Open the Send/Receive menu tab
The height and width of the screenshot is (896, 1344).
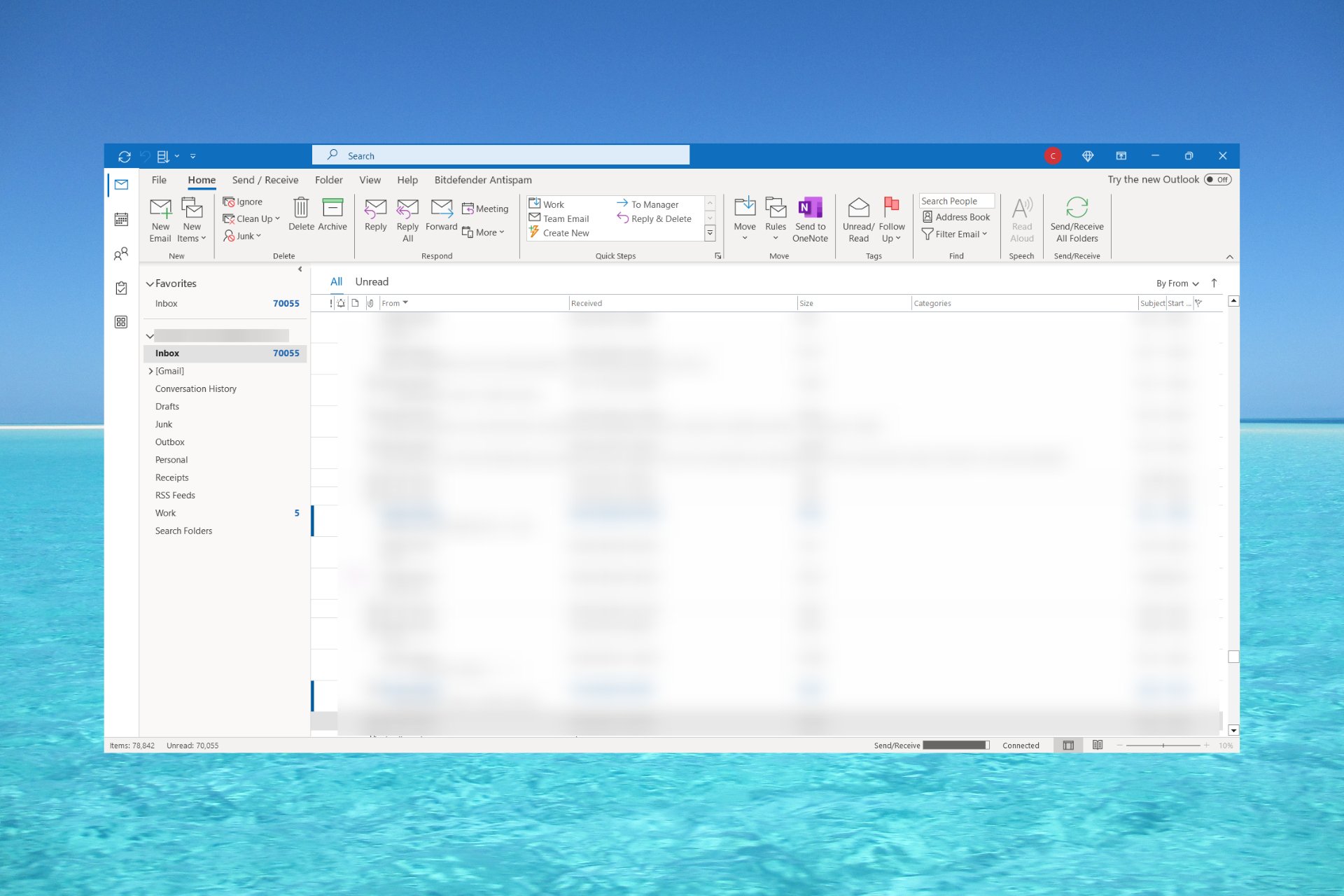(x=264, y=179)
